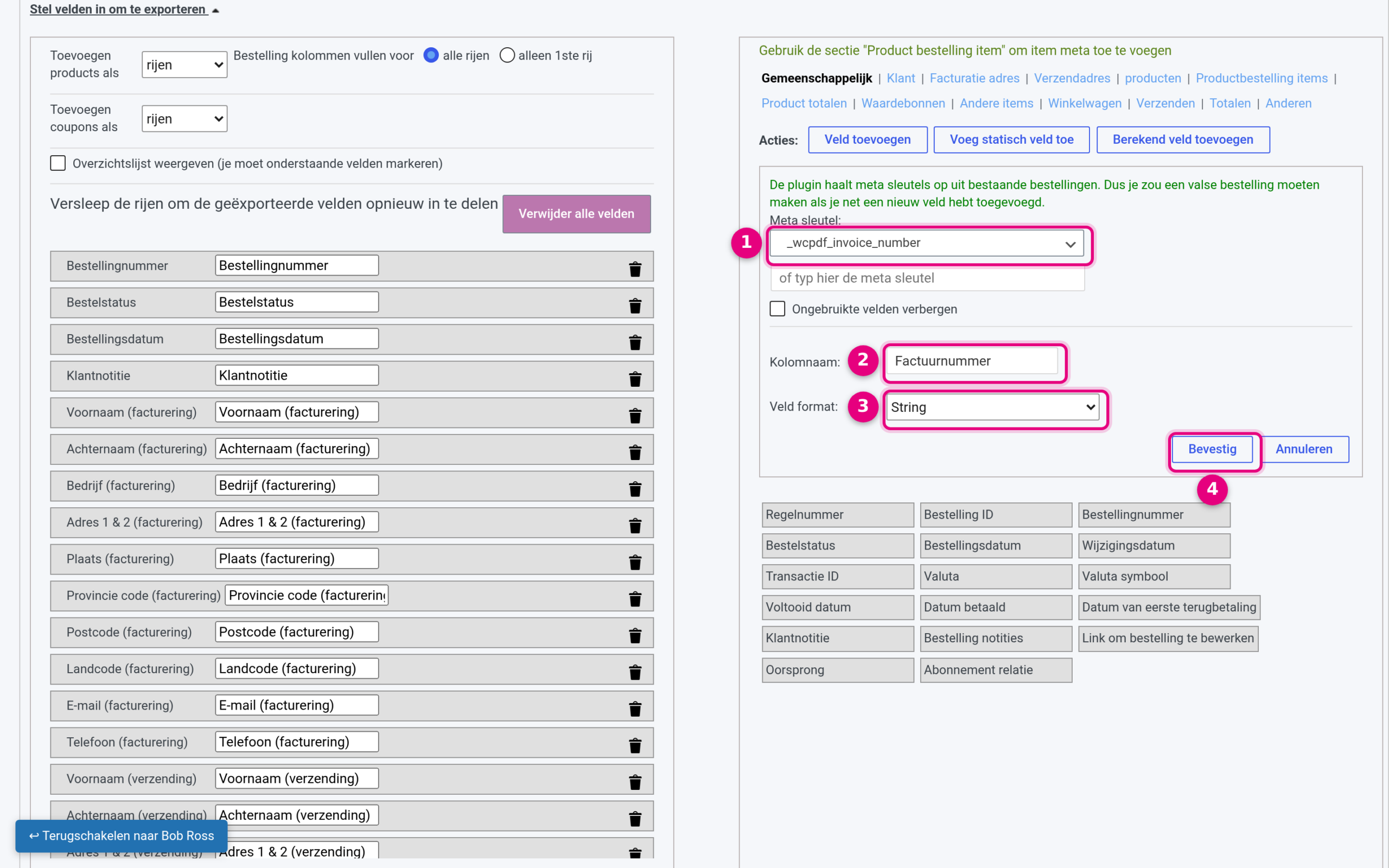Open the Totalen section

click(x=1230, y=103)
